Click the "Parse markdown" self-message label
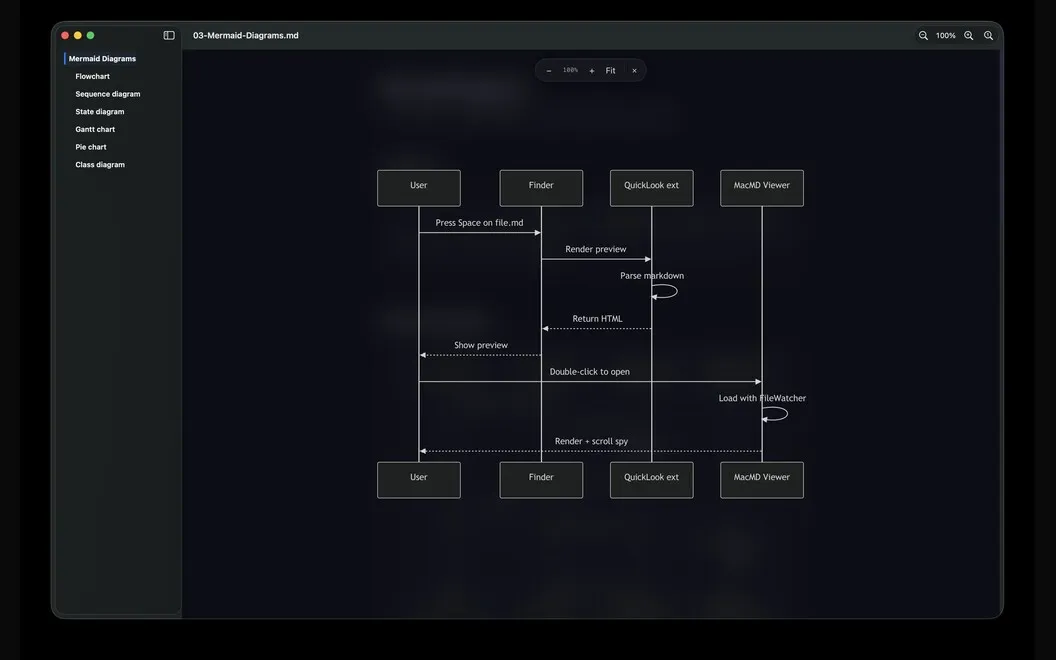The height and width of the screenshot is (660, 1056). pos(652,275)
